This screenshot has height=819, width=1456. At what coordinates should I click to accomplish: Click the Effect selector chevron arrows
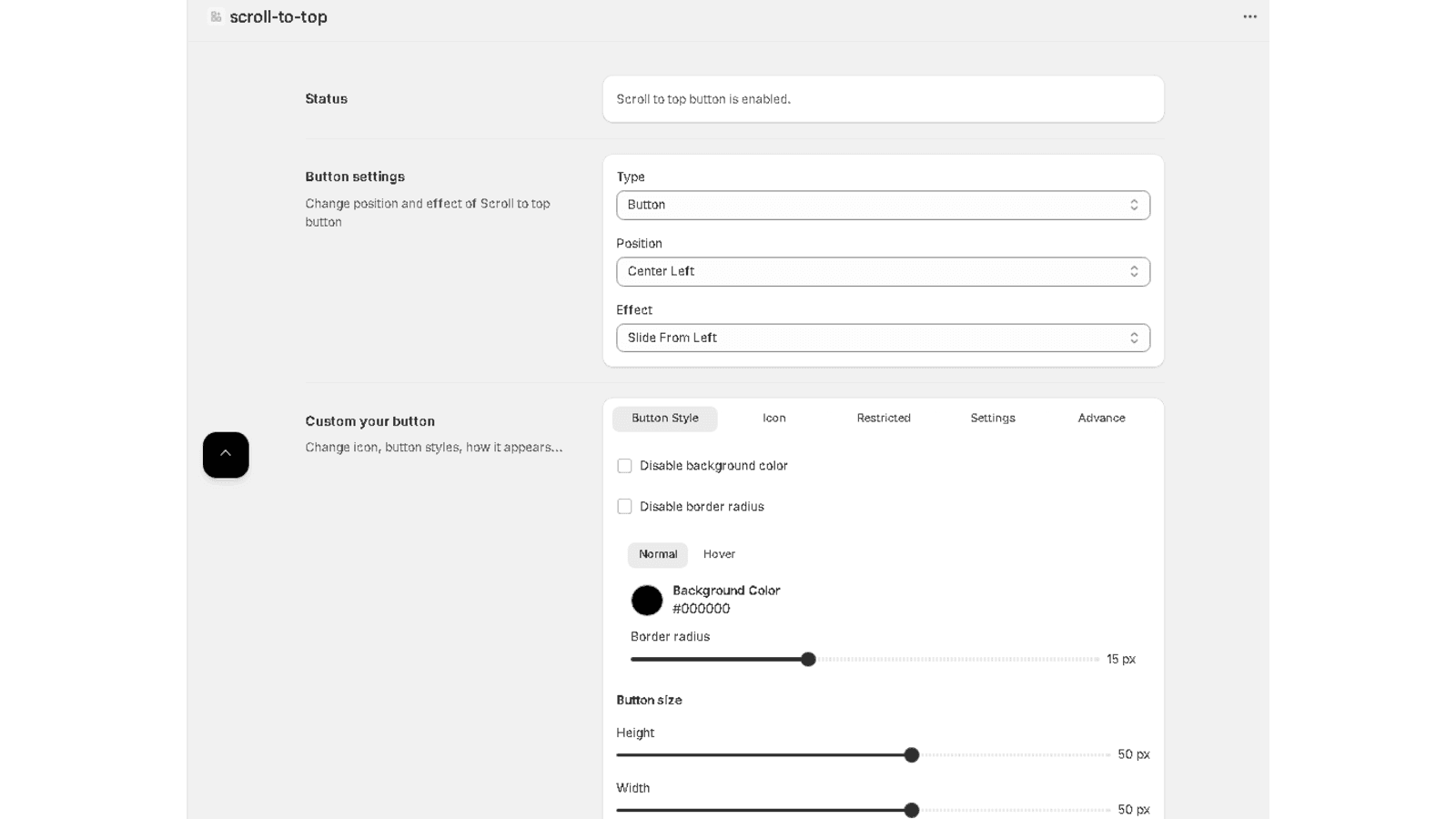(1134, 338)
